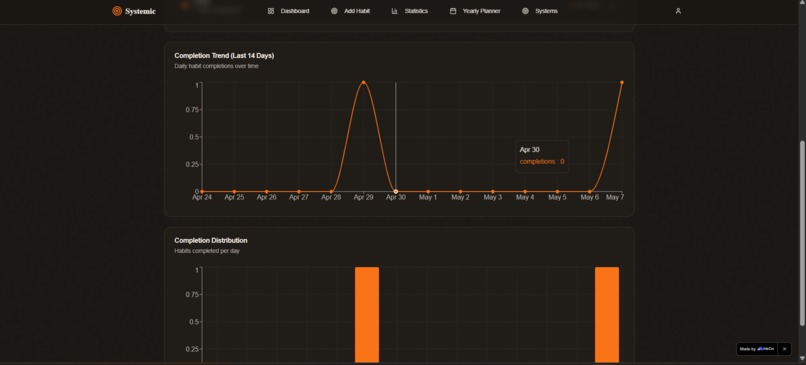Click the 'Habits completed per day' subtitle
This screenshot has width=806, height=365.
tap(207, 251)
